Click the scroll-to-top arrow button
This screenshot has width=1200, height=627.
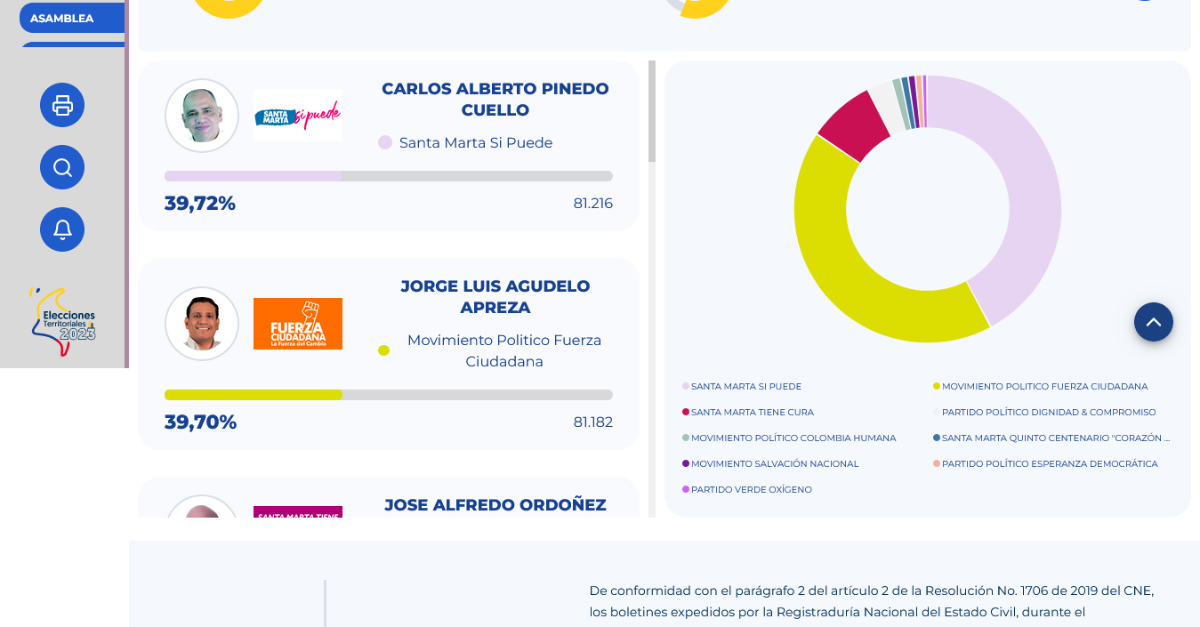(1153, 322)
